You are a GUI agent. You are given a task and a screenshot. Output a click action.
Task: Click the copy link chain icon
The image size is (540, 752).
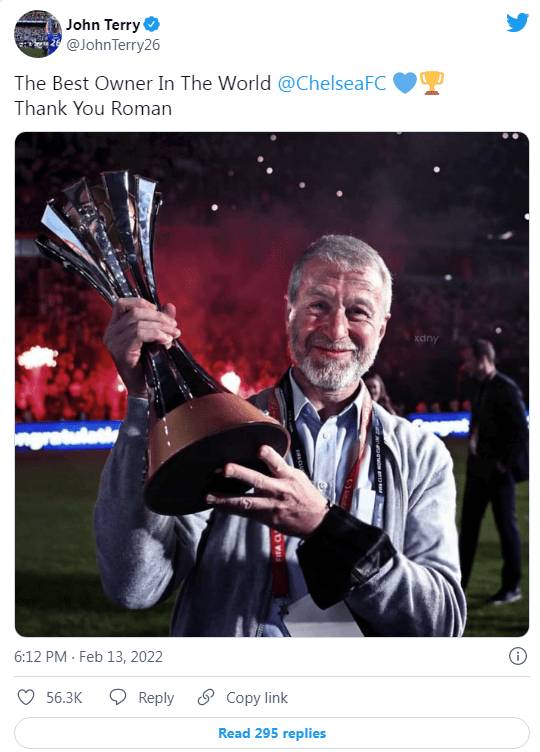pos(206,697)
